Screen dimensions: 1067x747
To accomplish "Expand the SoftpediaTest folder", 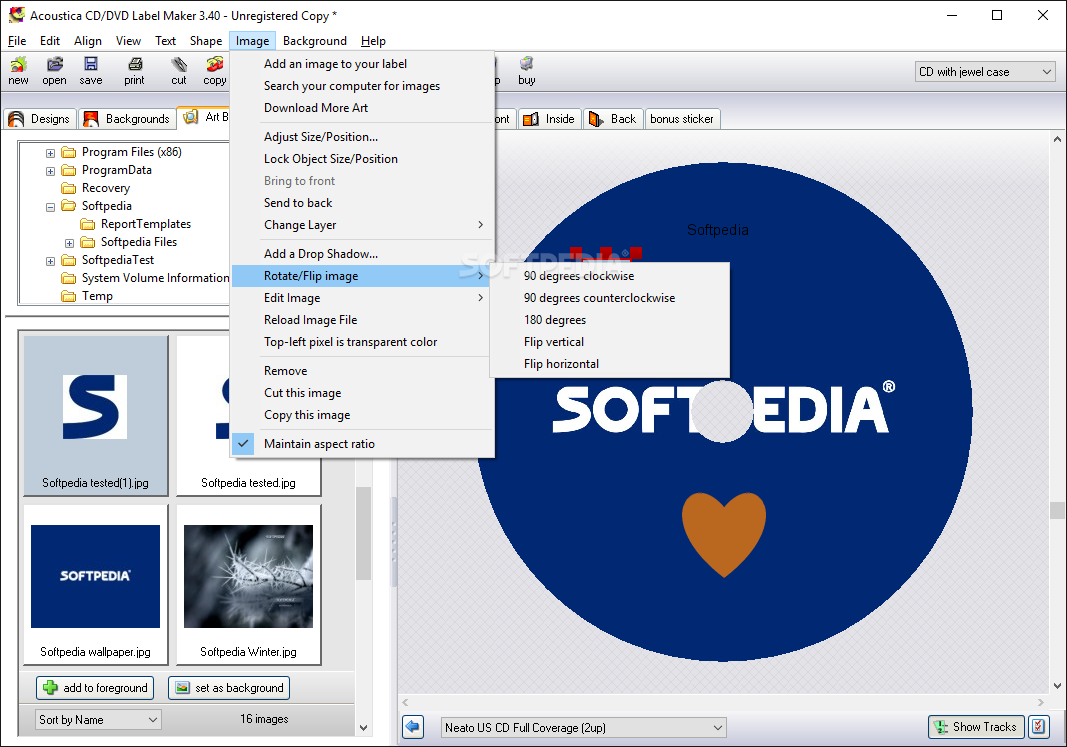I will pyautogui.click(x=50, y=261).
